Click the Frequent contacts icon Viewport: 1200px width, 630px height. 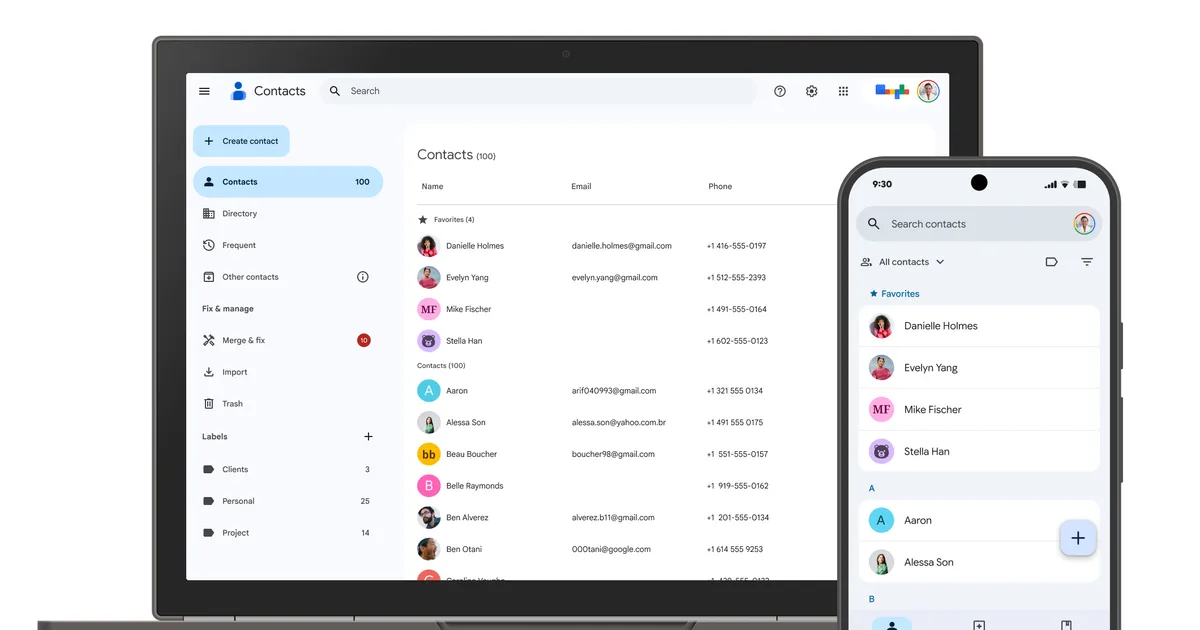click(x=208, y=245)
